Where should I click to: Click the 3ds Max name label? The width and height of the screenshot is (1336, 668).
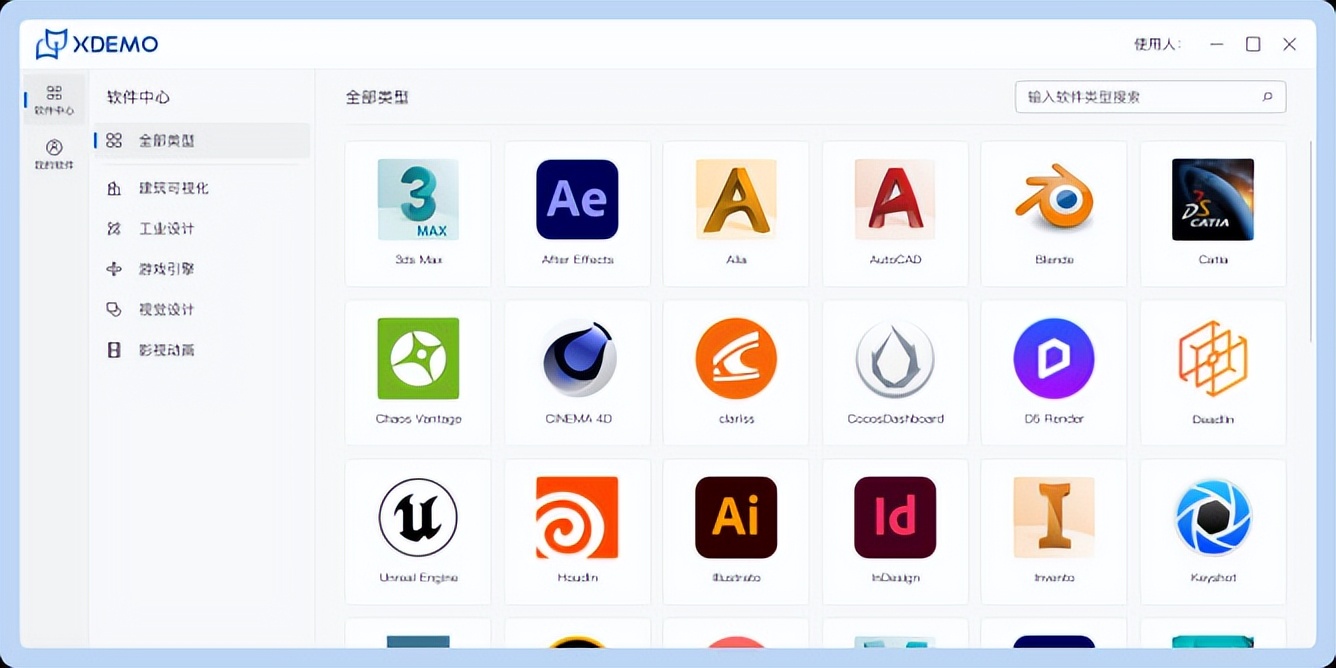(x=418, y=260)
